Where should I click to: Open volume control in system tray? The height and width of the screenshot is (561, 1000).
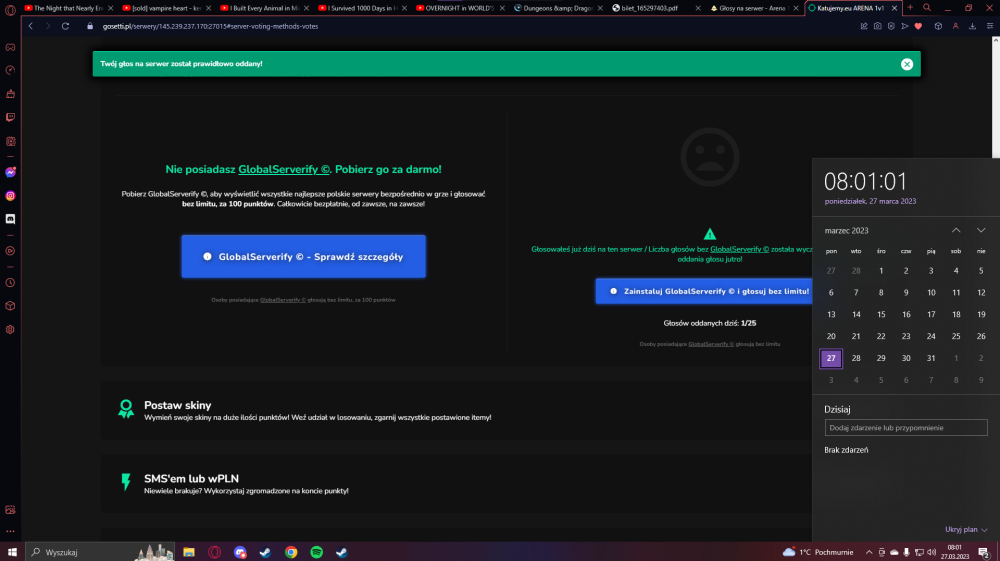point(932,552)
